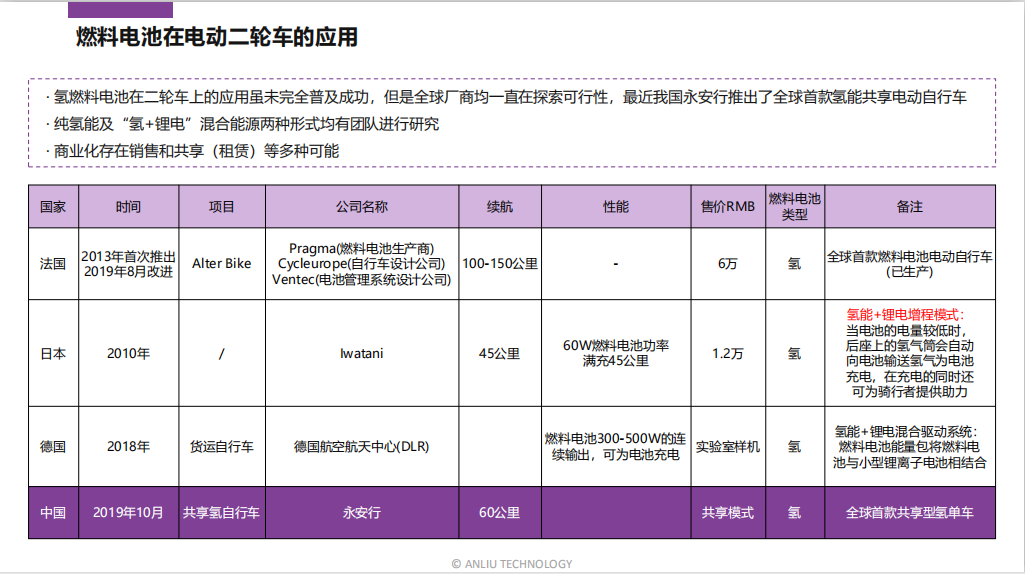Select the 2018年 time cell
1025x574 pixels.
(128, 447)
